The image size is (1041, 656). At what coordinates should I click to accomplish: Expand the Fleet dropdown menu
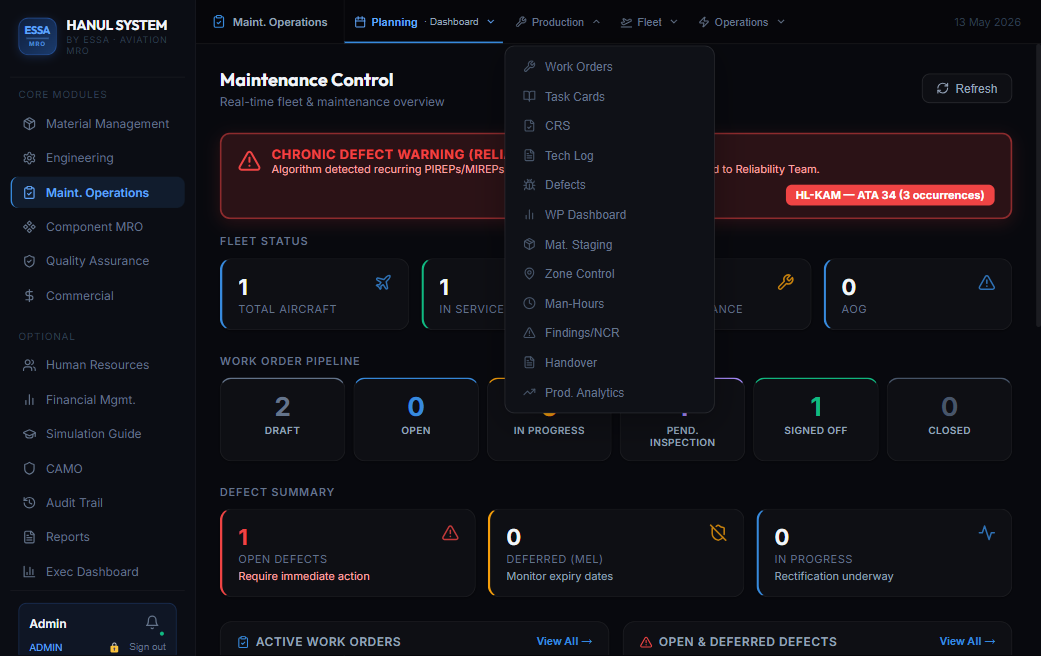pyautogui.click(x=649, y=22)
